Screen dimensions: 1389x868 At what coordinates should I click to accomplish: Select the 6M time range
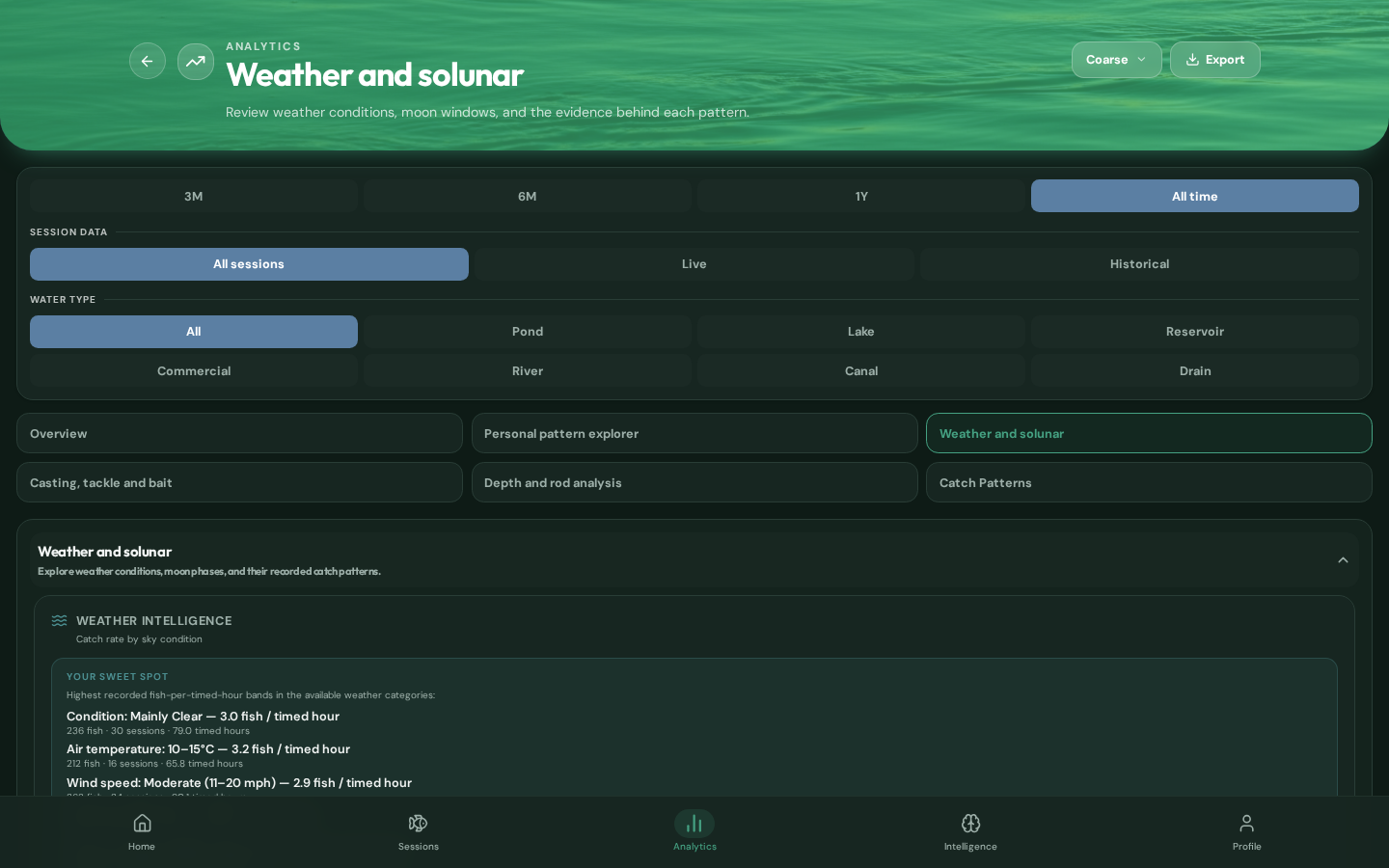(528, 196)
